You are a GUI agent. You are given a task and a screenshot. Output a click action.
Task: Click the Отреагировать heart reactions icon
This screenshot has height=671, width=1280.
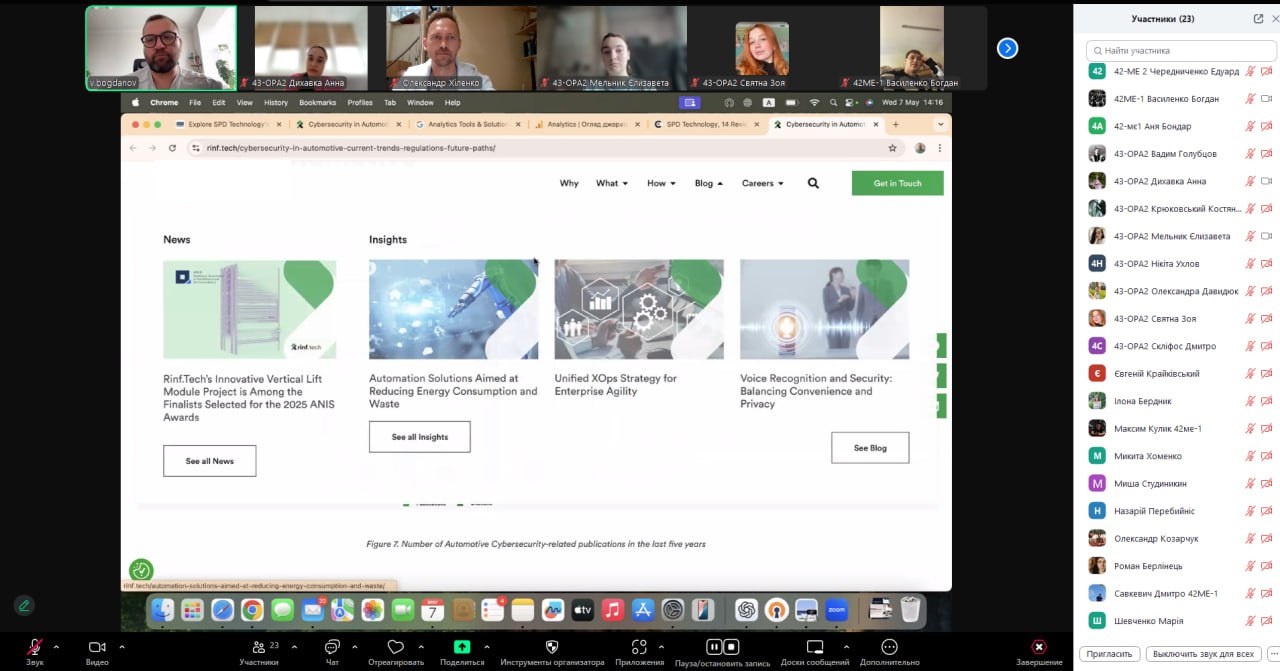396,647
